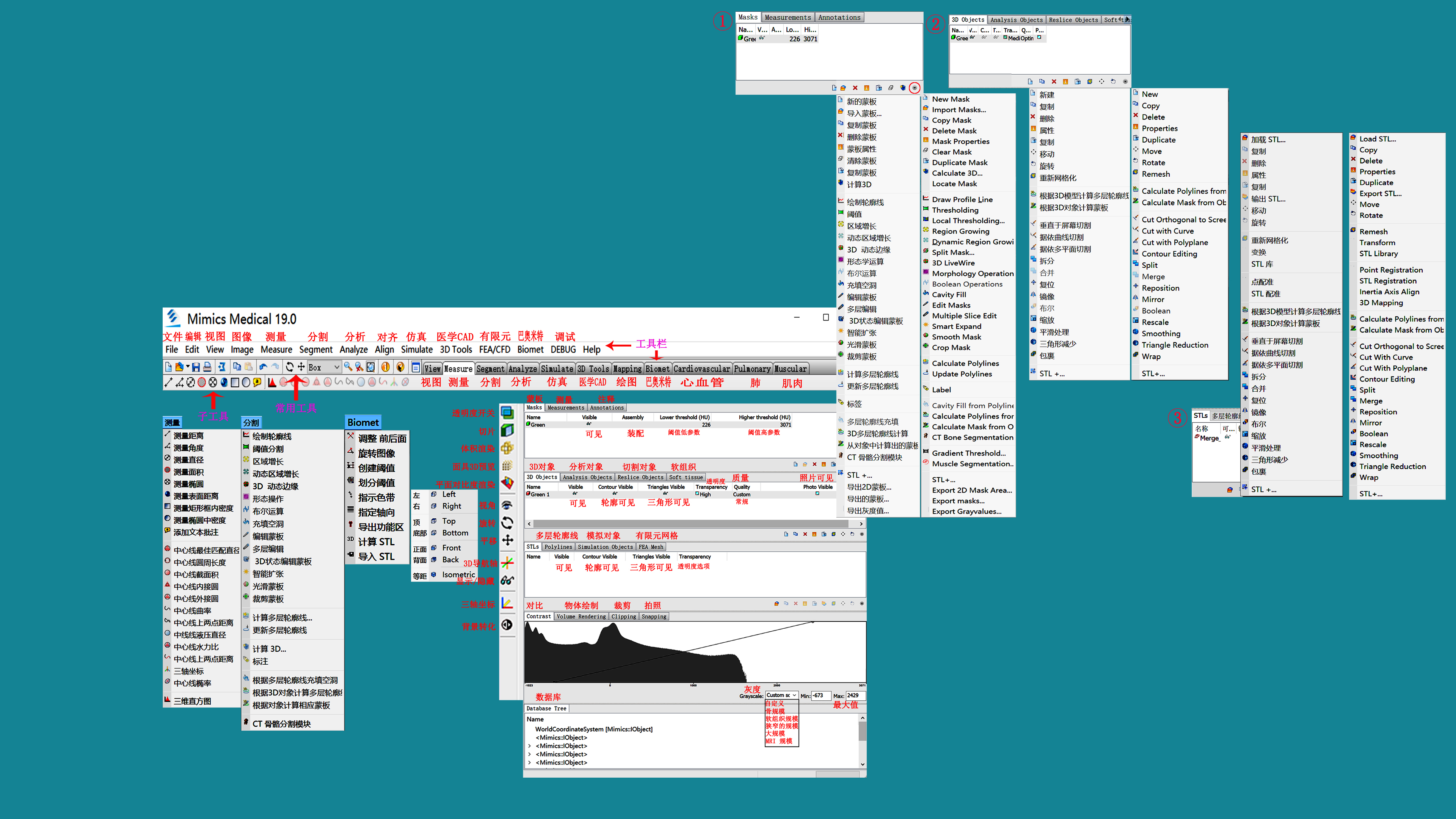The image size is (1456, 819).
Task: Toggle Photo Visible checkbox for Green 1
Action: (817, 494)
